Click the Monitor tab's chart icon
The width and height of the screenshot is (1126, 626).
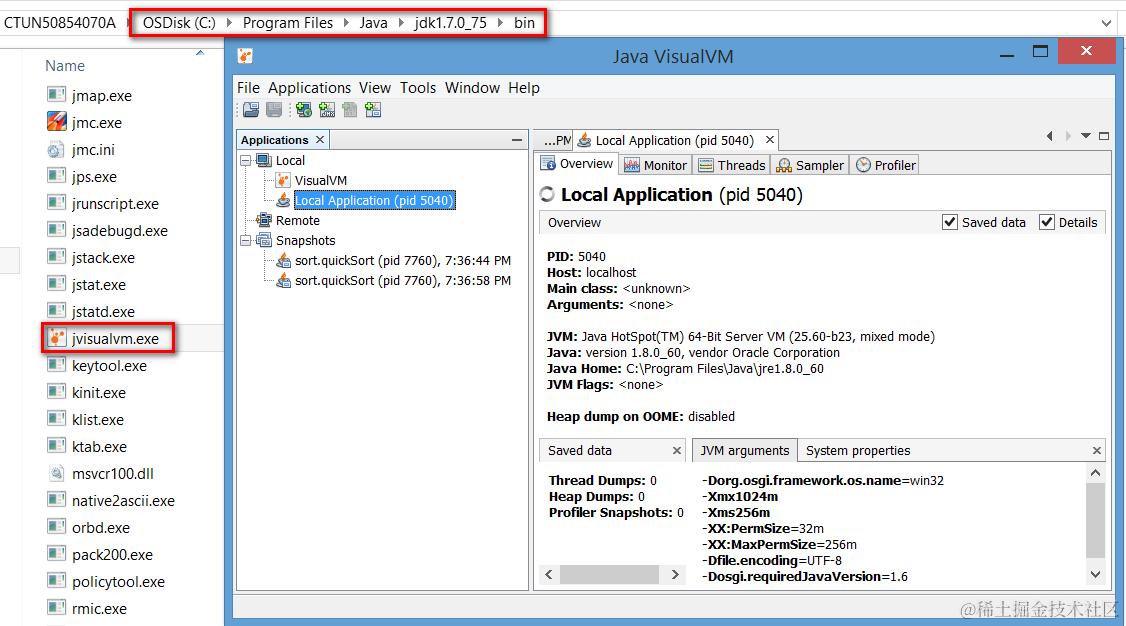(632, 165)
